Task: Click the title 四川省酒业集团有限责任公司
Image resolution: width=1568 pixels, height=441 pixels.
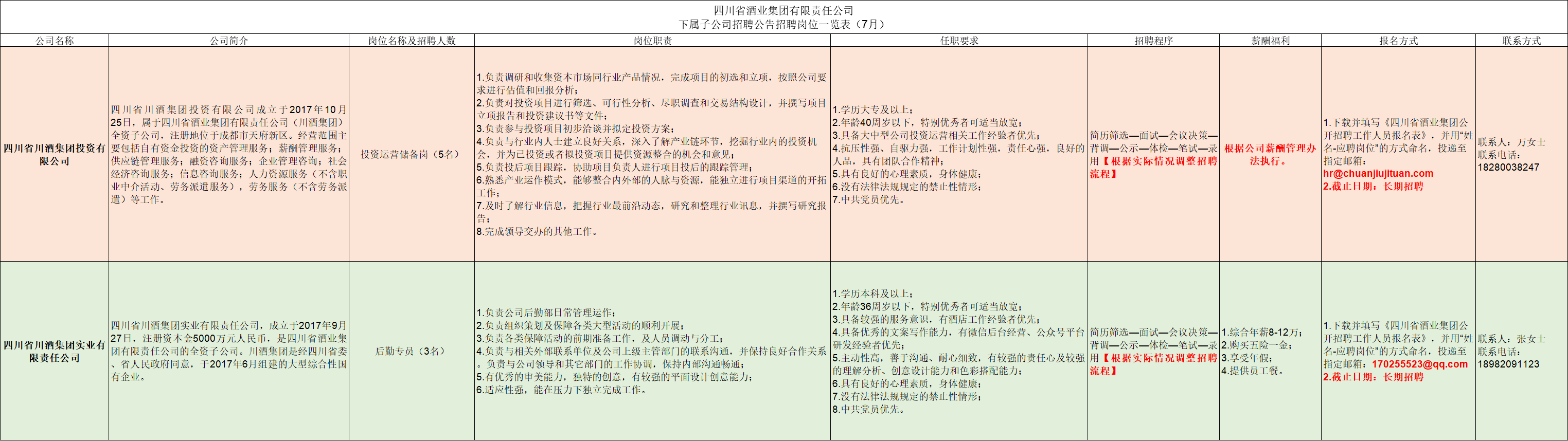Action: click(783, 10)
